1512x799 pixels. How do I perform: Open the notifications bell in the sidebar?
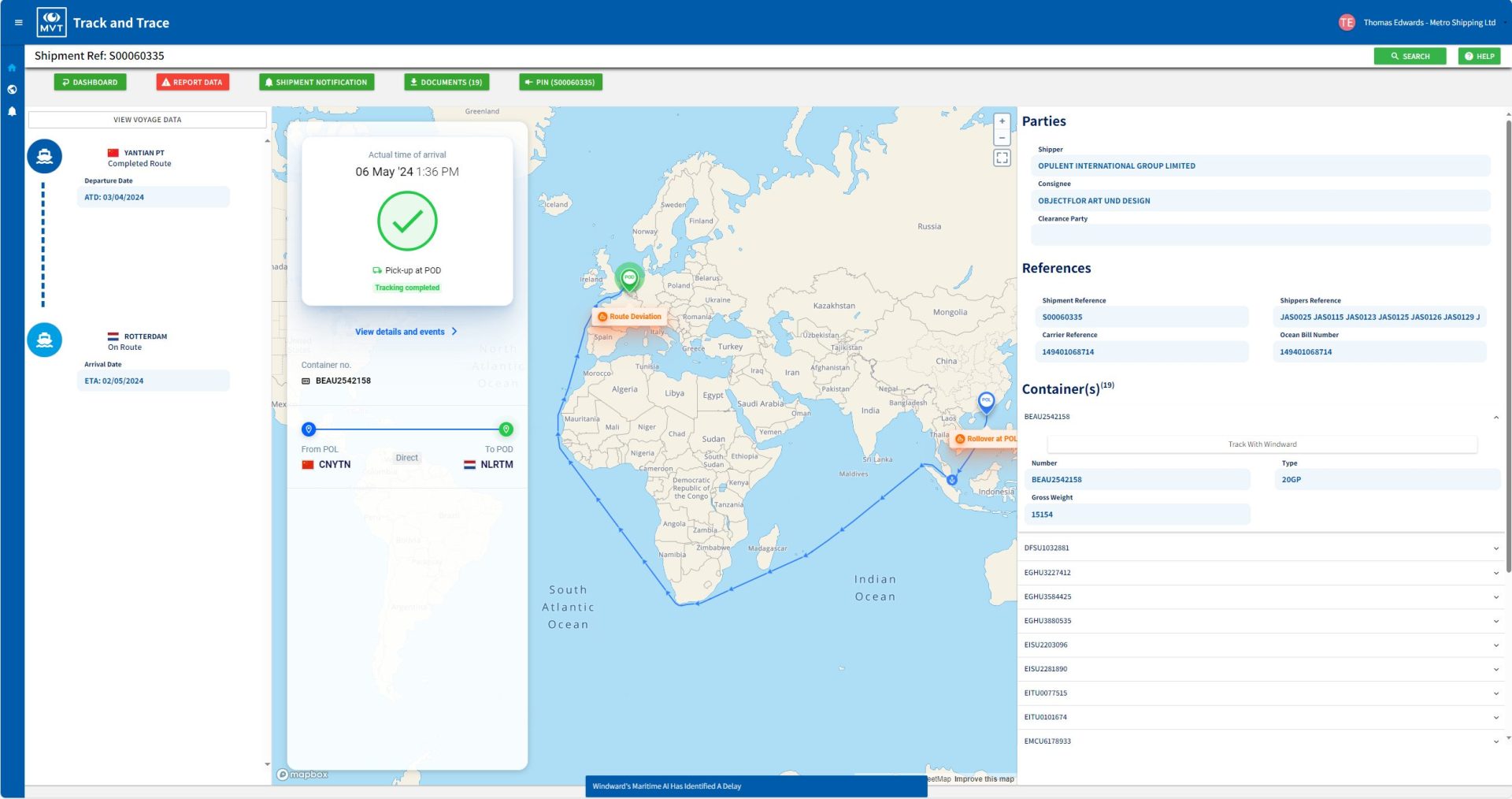[x=12, y=112]
